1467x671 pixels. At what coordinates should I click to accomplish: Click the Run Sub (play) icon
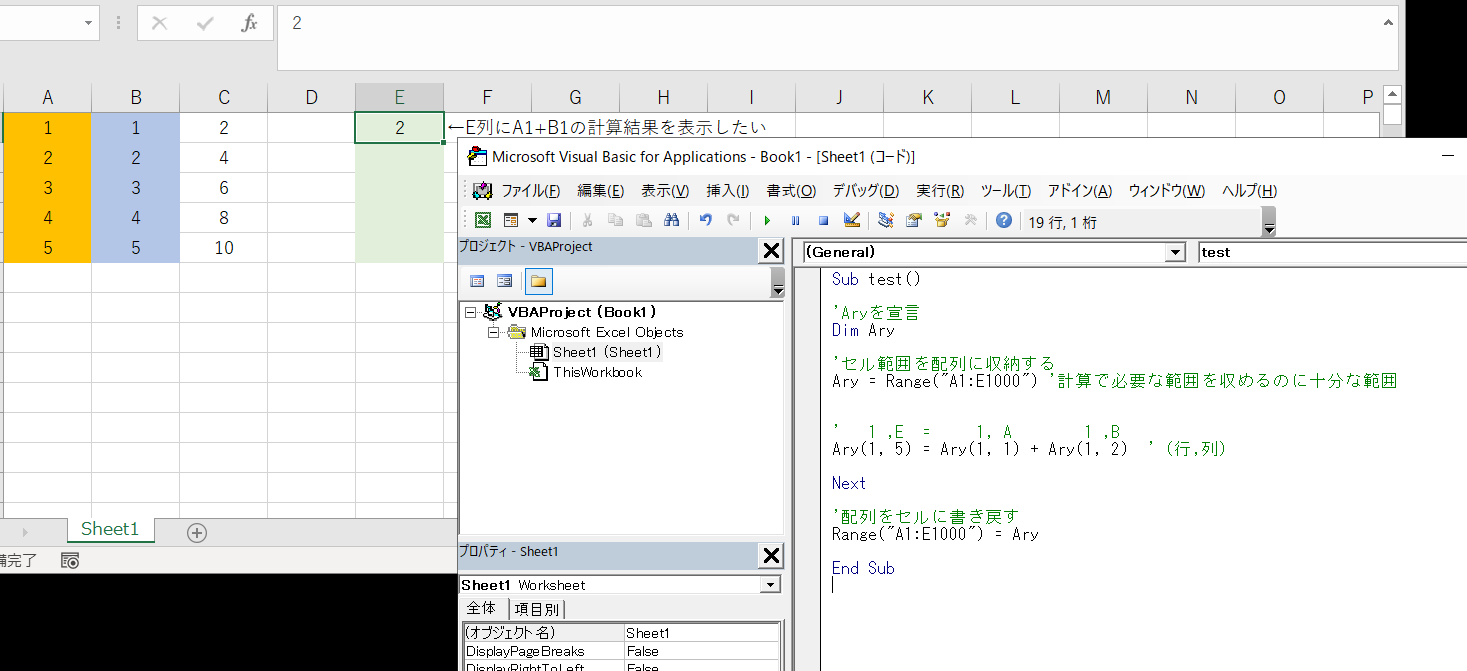coord(767,221)
